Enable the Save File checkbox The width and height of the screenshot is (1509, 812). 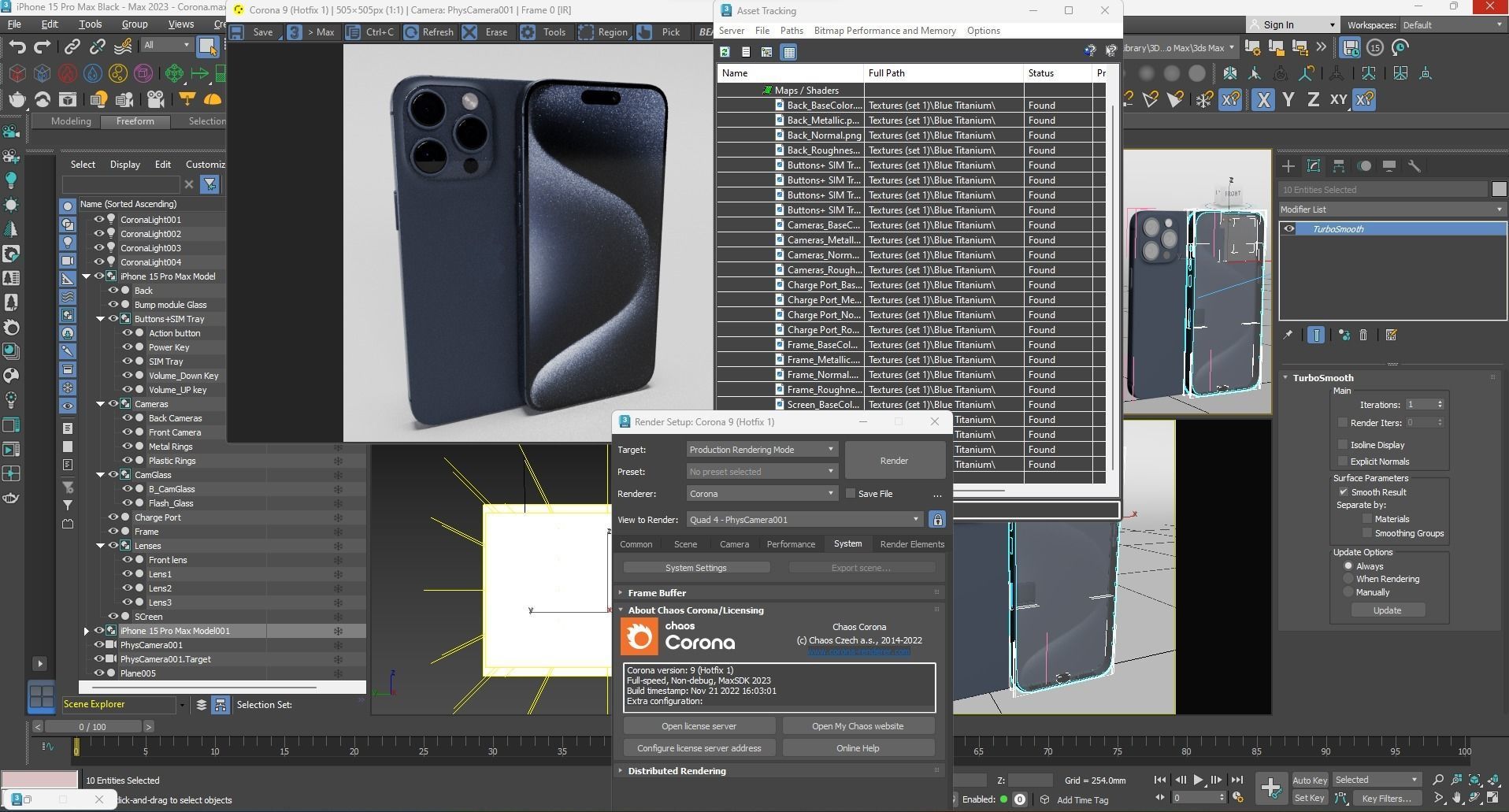click(851, 494)
